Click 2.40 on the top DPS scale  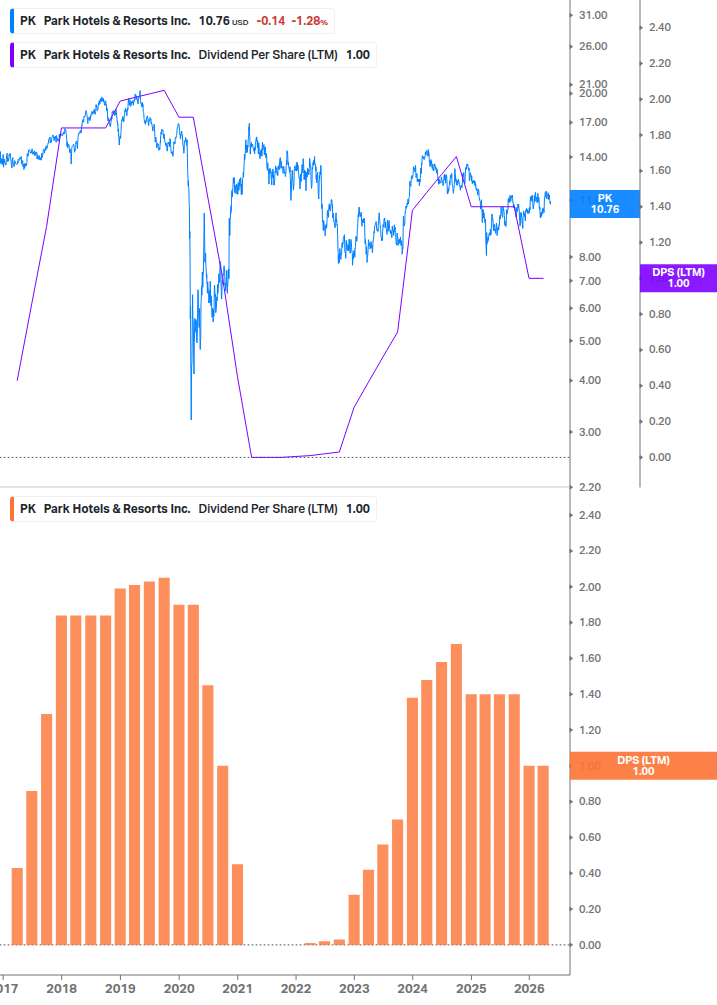tap(660, 28)
